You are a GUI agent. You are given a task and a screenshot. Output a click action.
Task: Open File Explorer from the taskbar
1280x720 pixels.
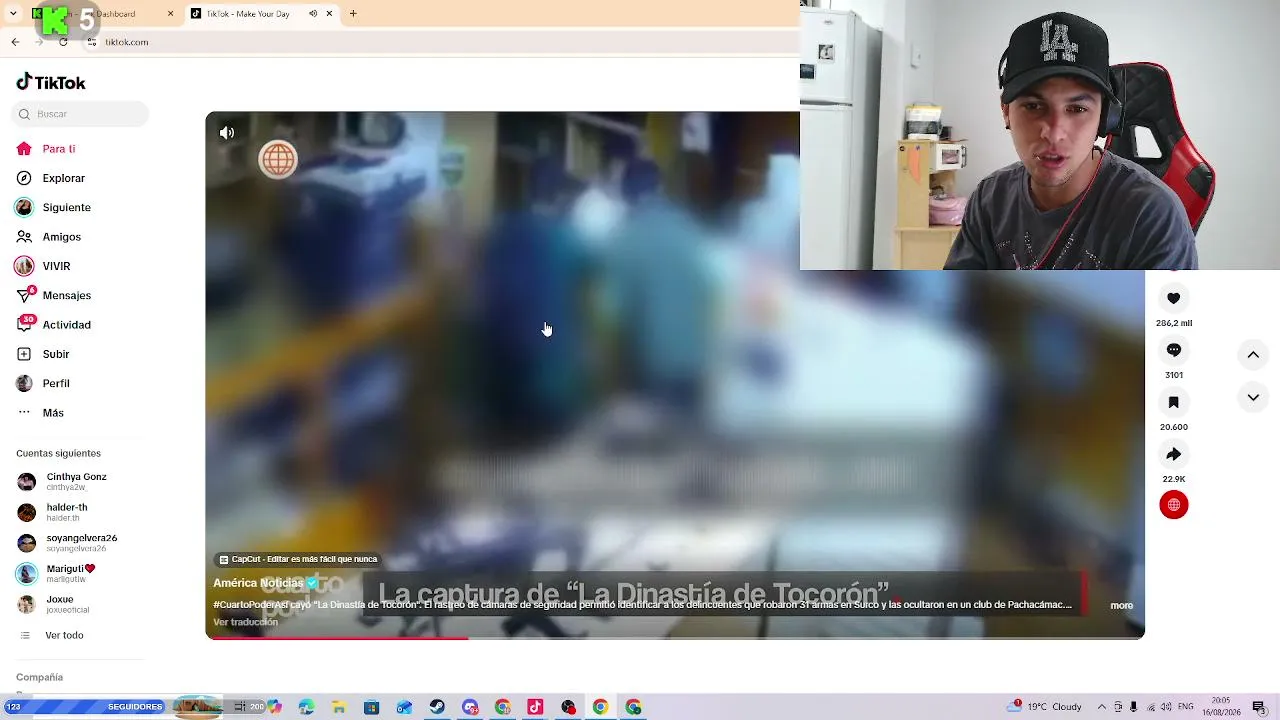click(x=339, y=707)
